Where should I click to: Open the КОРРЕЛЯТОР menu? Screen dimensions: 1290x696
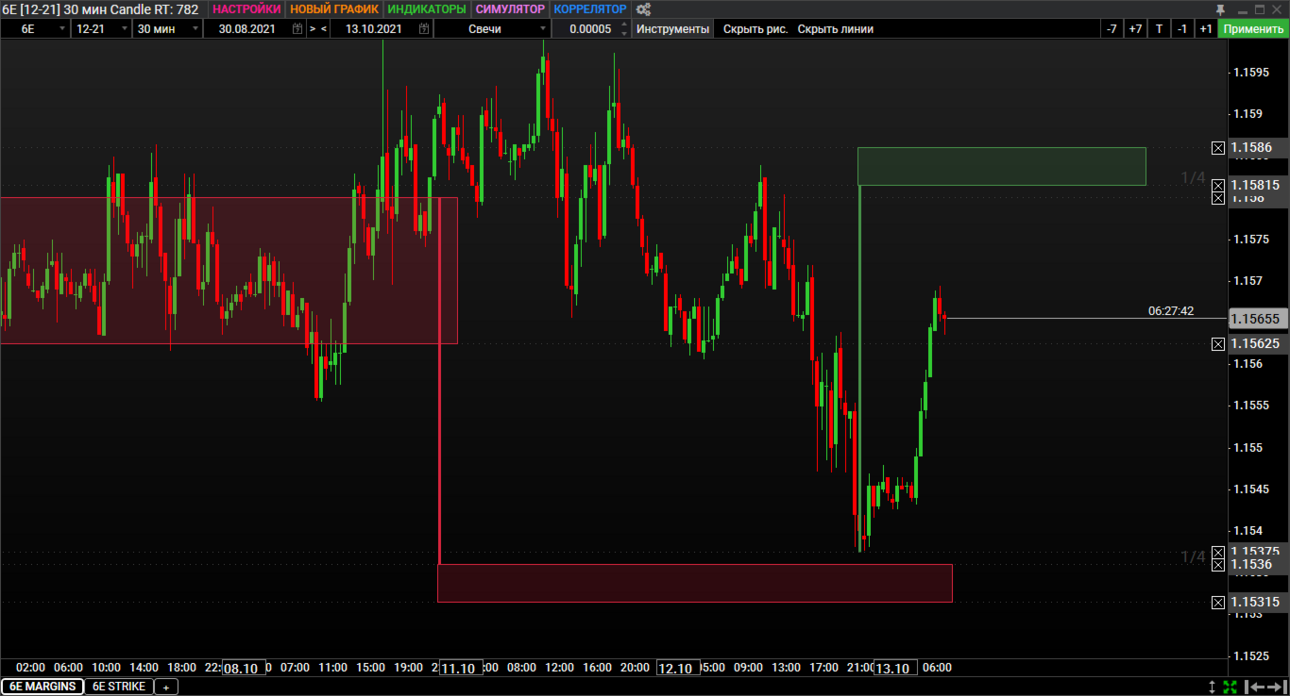(x=590, y=9)
